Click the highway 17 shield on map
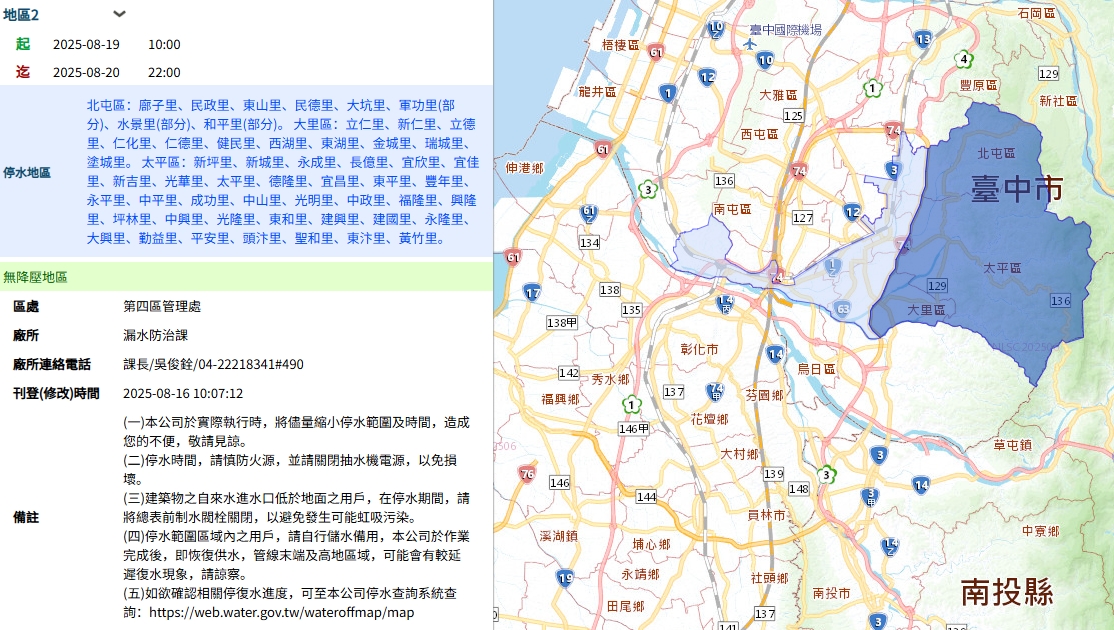 pyautogui.click(x=532, y=293)
